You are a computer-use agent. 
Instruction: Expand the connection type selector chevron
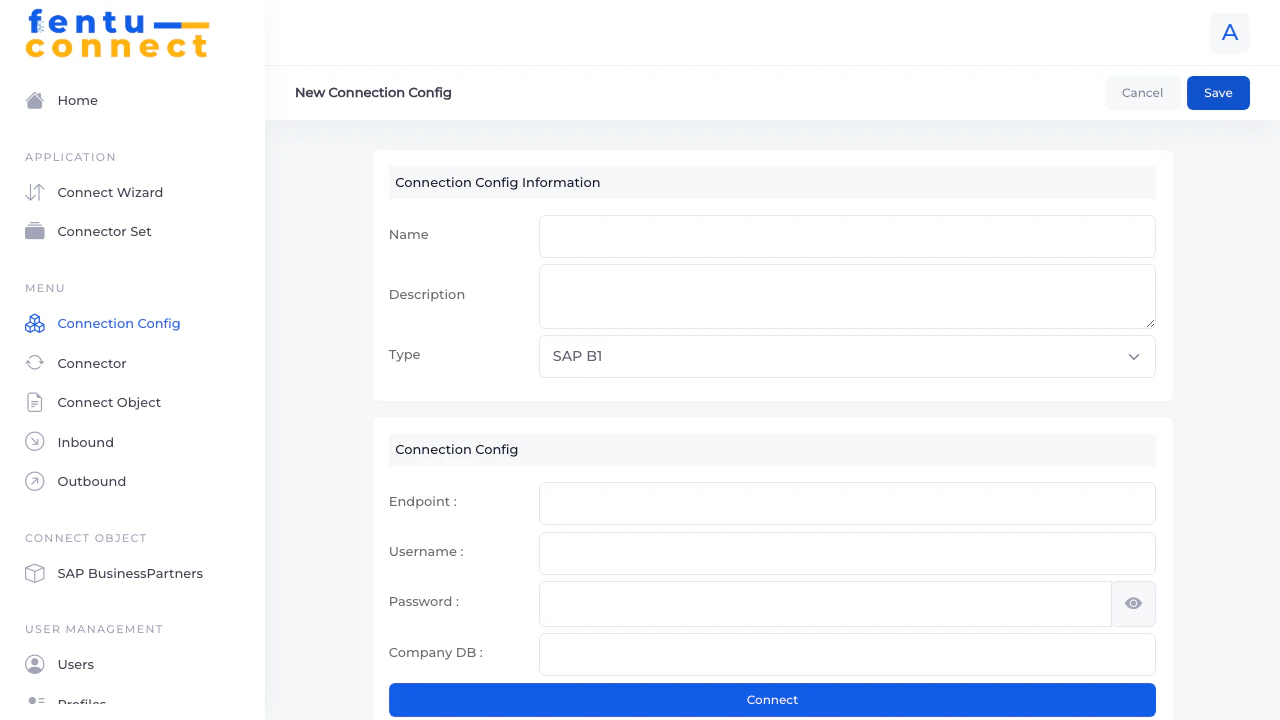click(x=1133, y=356)
